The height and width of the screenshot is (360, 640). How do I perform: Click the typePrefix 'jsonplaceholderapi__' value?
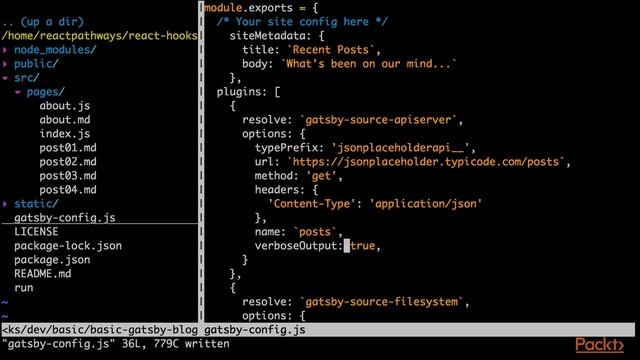point(400,147)
